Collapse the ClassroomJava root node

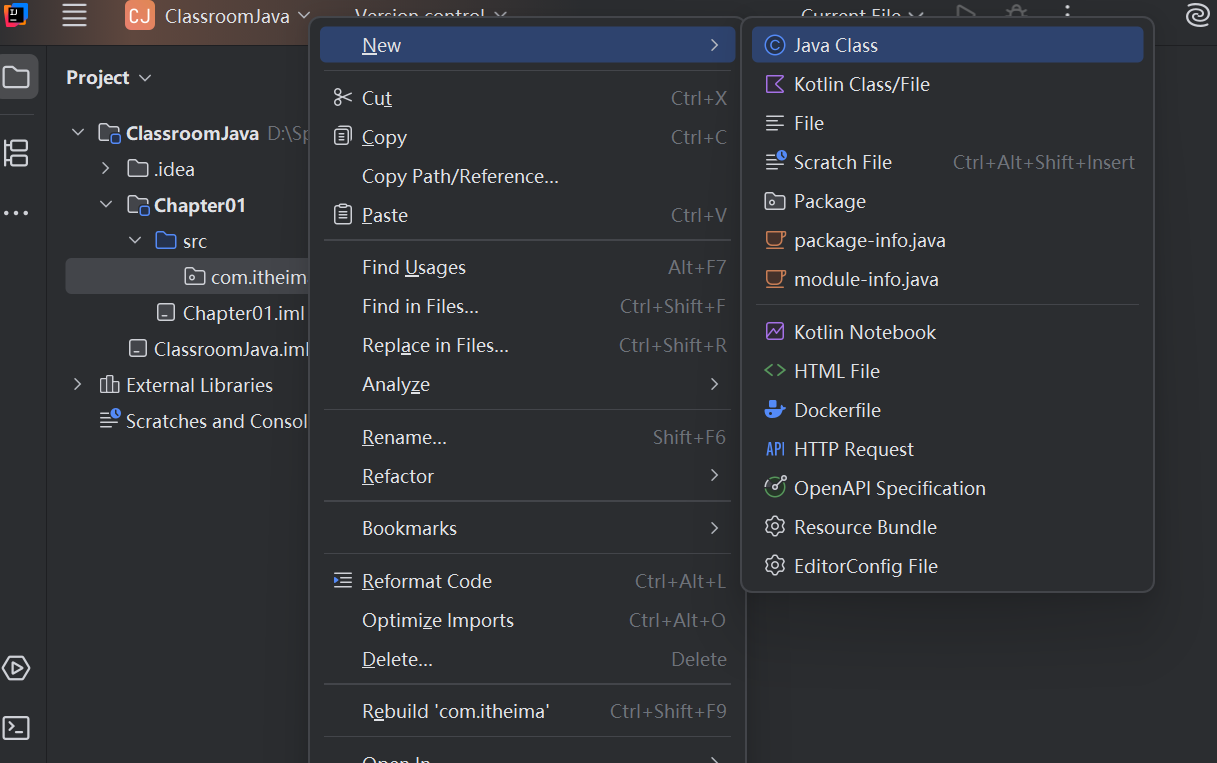(x=78, y=133)
